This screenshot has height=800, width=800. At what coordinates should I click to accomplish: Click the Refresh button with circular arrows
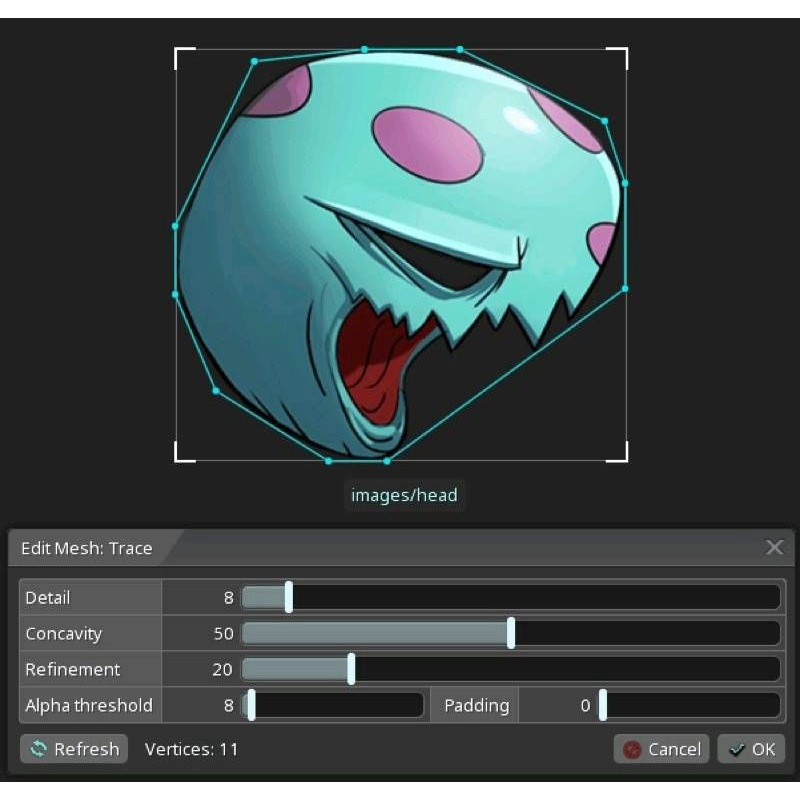[74, 749]
